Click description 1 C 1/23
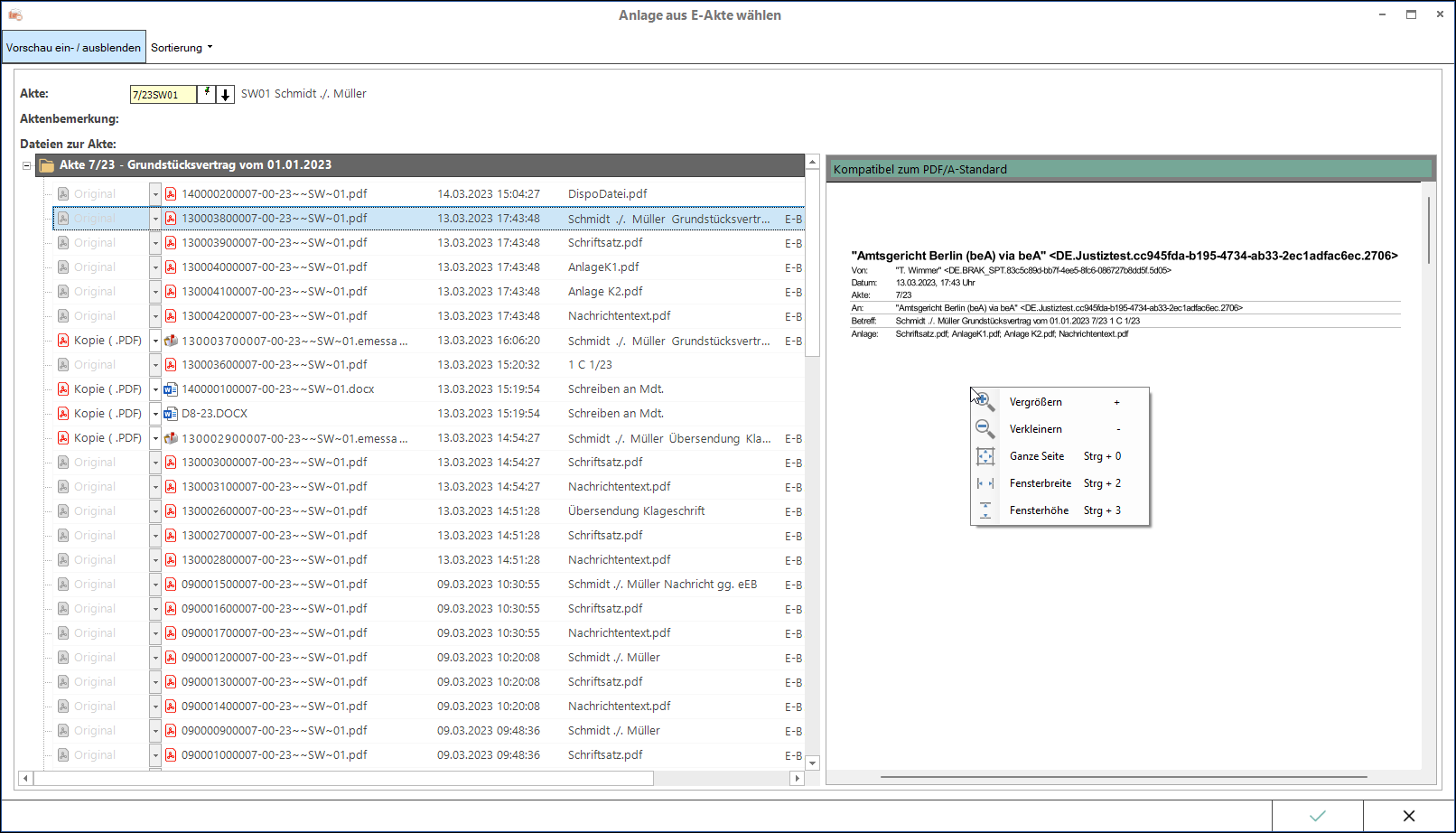The width and height of the screenshot is (1456, 833). 590,365
